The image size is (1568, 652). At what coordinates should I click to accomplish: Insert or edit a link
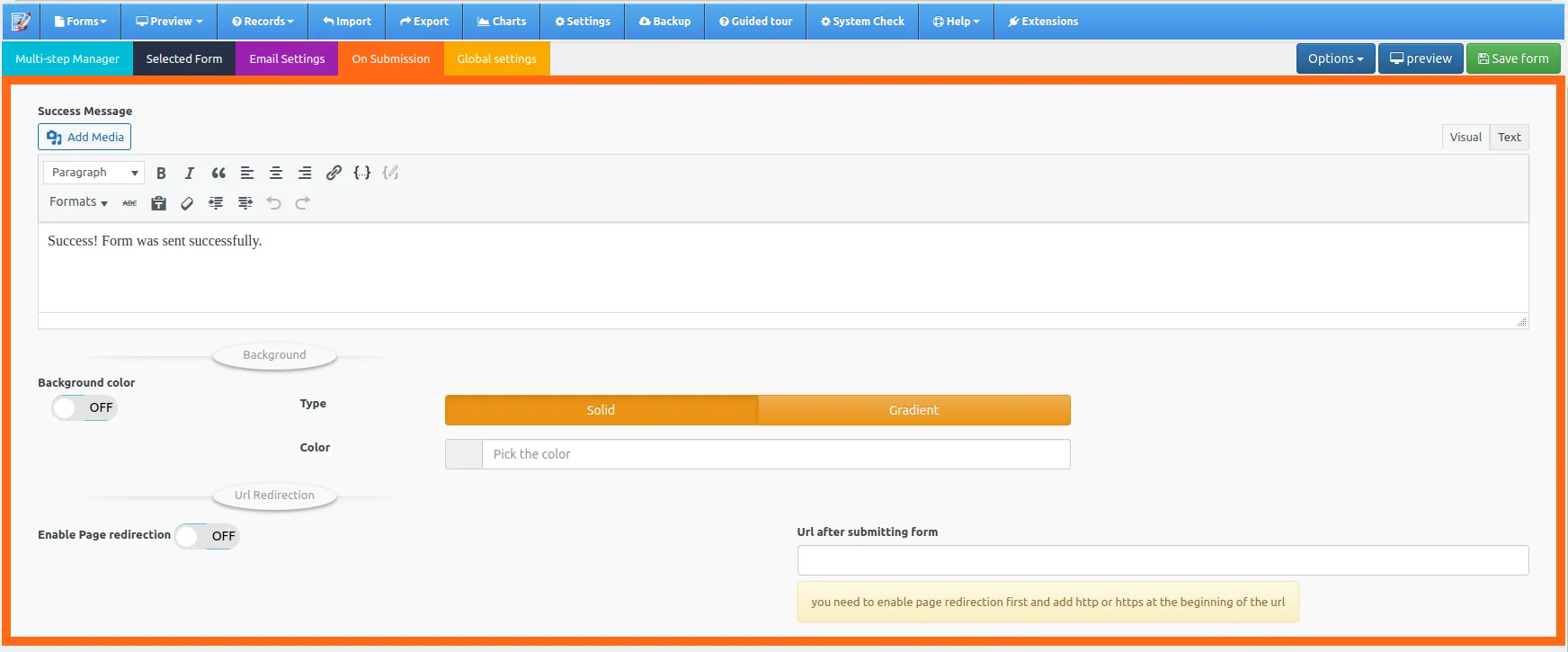click(x=334, y=173)
